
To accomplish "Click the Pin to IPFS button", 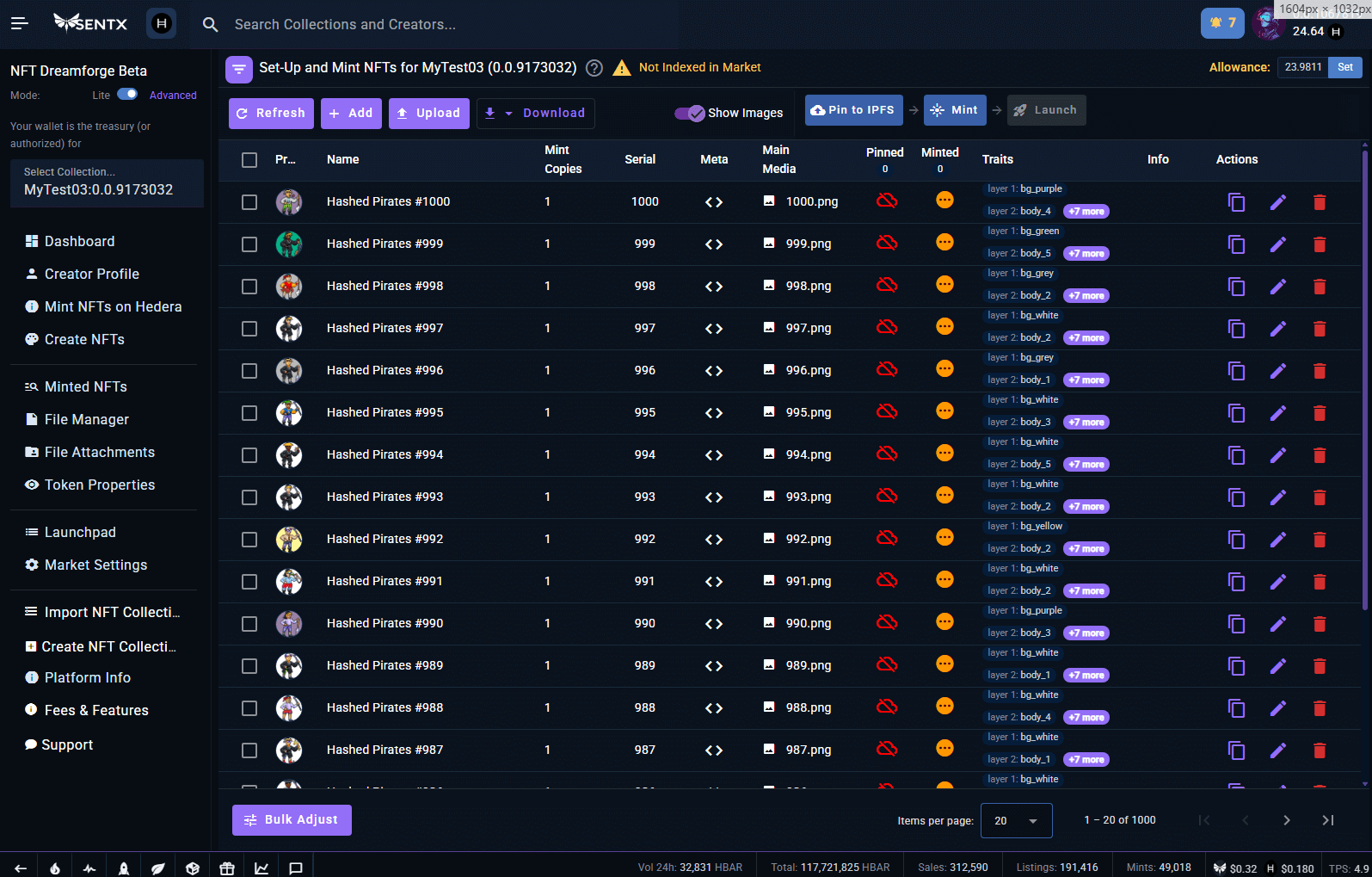I will tap(853, 110).
